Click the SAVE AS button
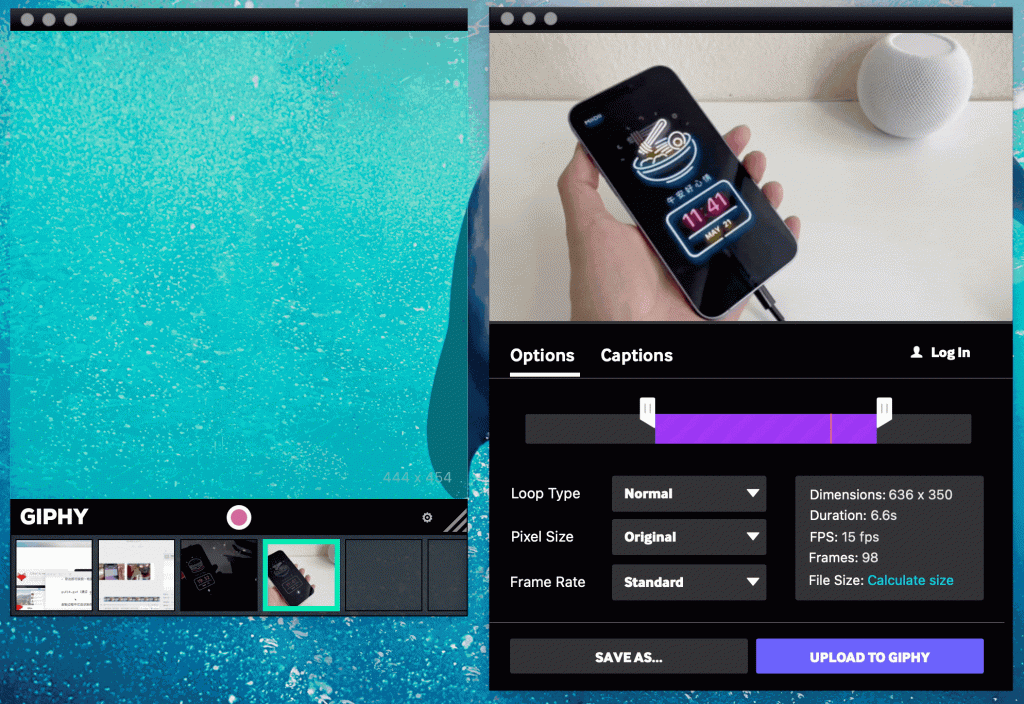 point(628,656)
